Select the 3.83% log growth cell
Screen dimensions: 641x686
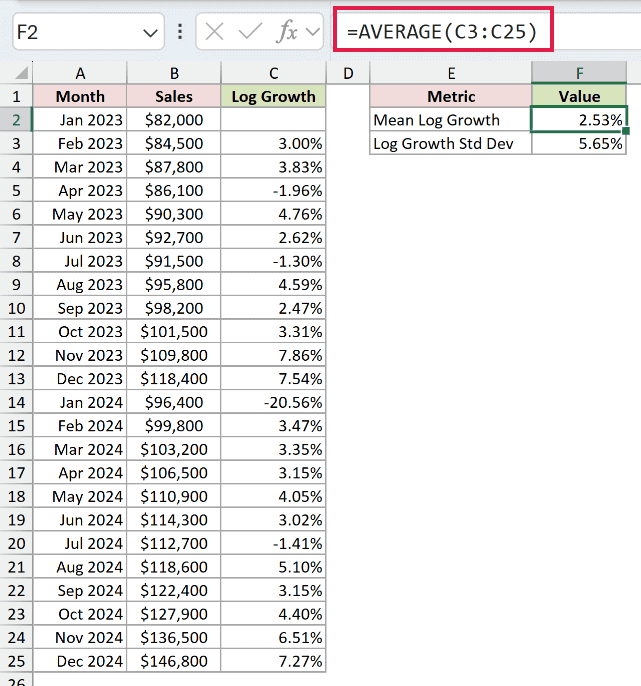click(x=273, y=167)
